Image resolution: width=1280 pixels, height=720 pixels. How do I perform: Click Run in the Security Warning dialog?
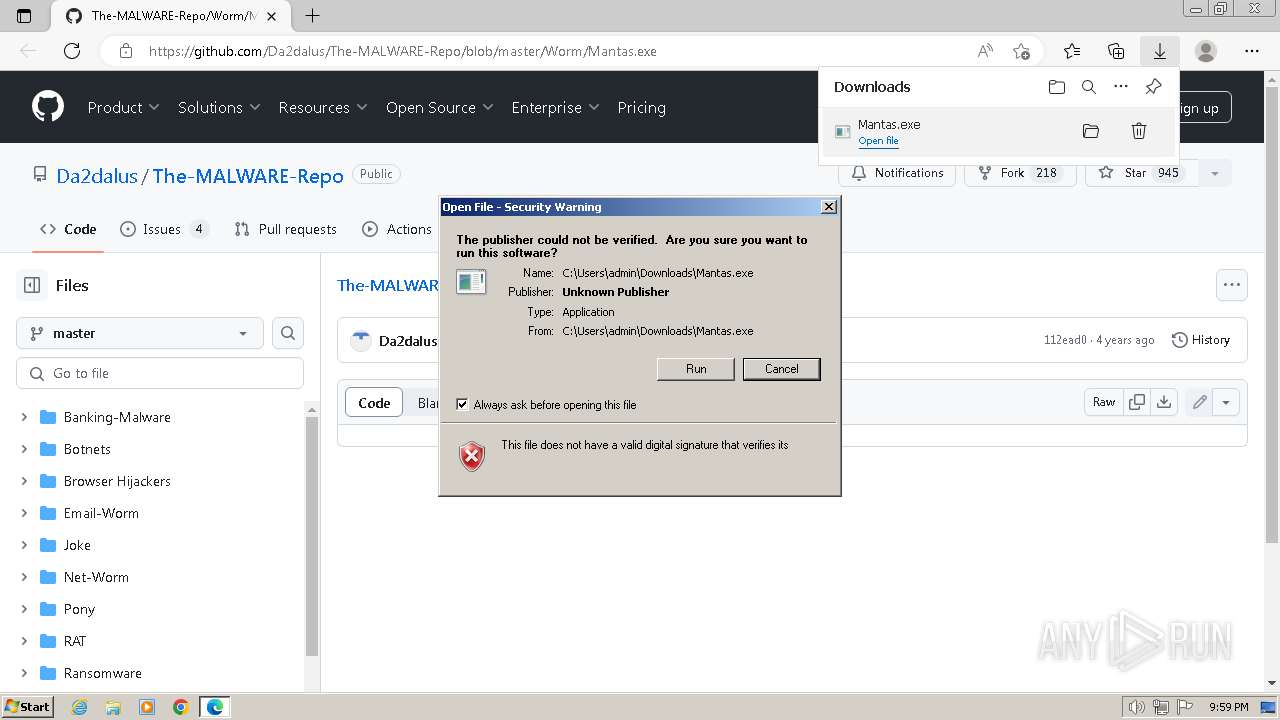click(696, 369)
